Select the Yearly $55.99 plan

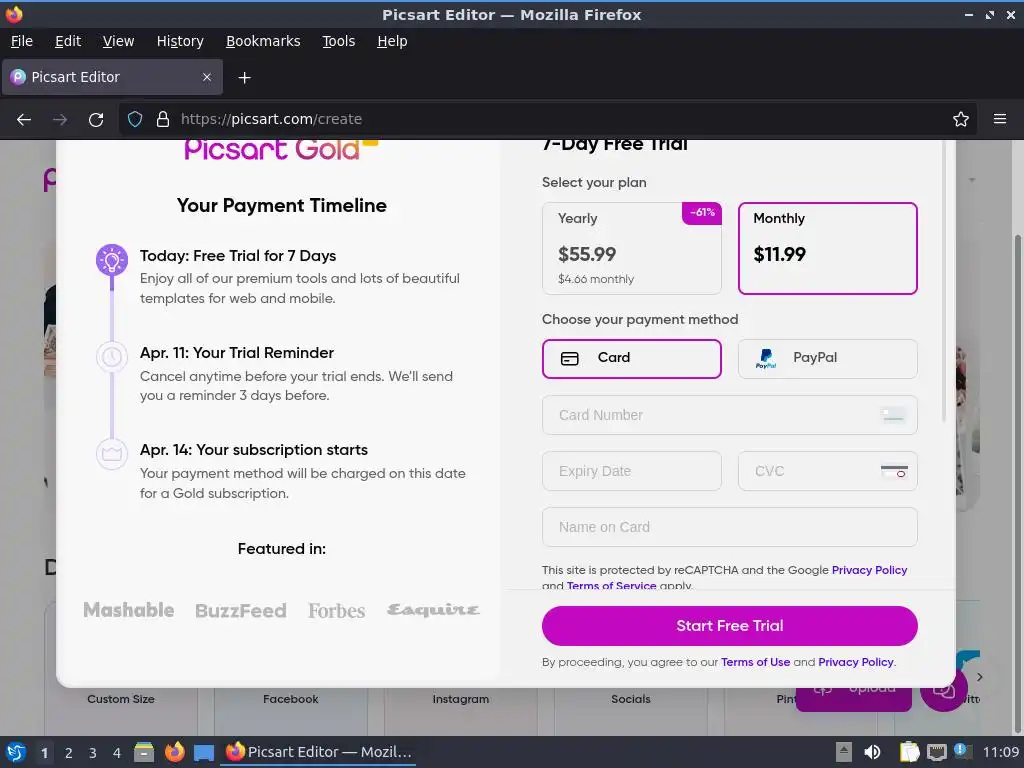tap(632, 248)
